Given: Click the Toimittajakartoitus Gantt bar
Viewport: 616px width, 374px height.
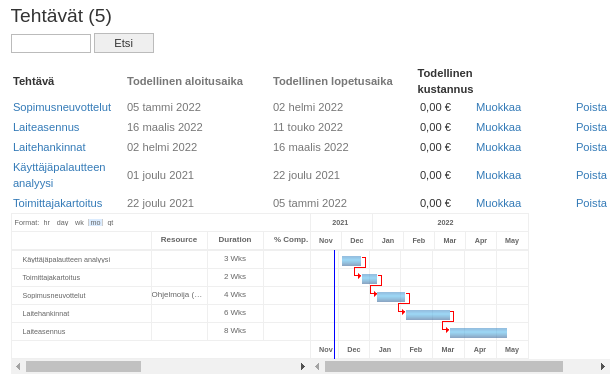Looking at the screenshot, I should point(369,279).
